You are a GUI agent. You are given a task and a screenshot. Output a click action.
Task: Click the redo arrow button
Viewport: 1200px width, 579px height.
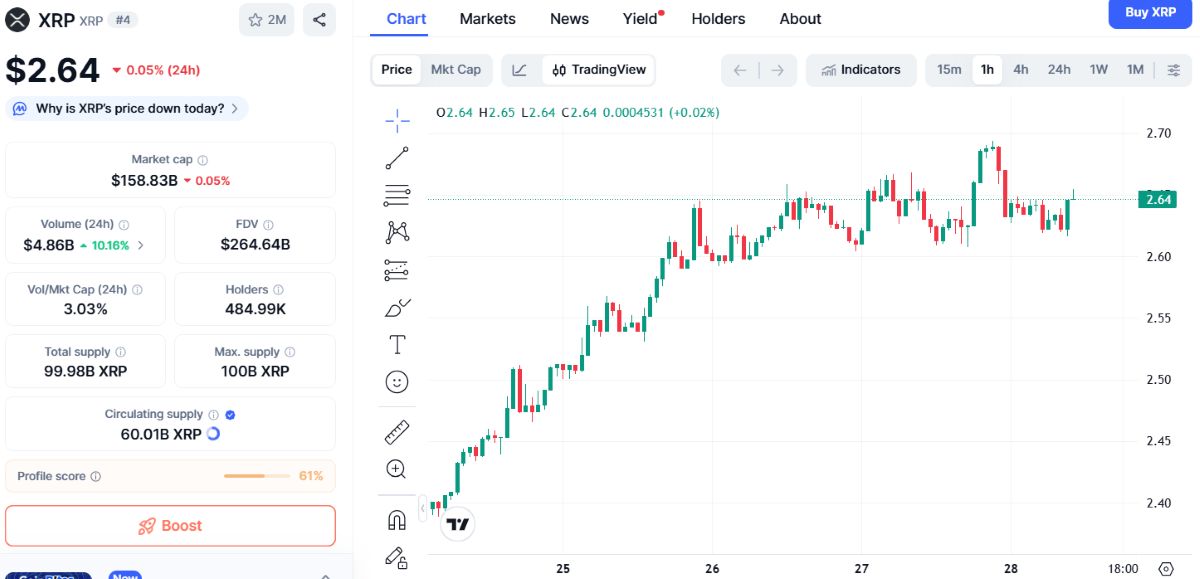777,70
